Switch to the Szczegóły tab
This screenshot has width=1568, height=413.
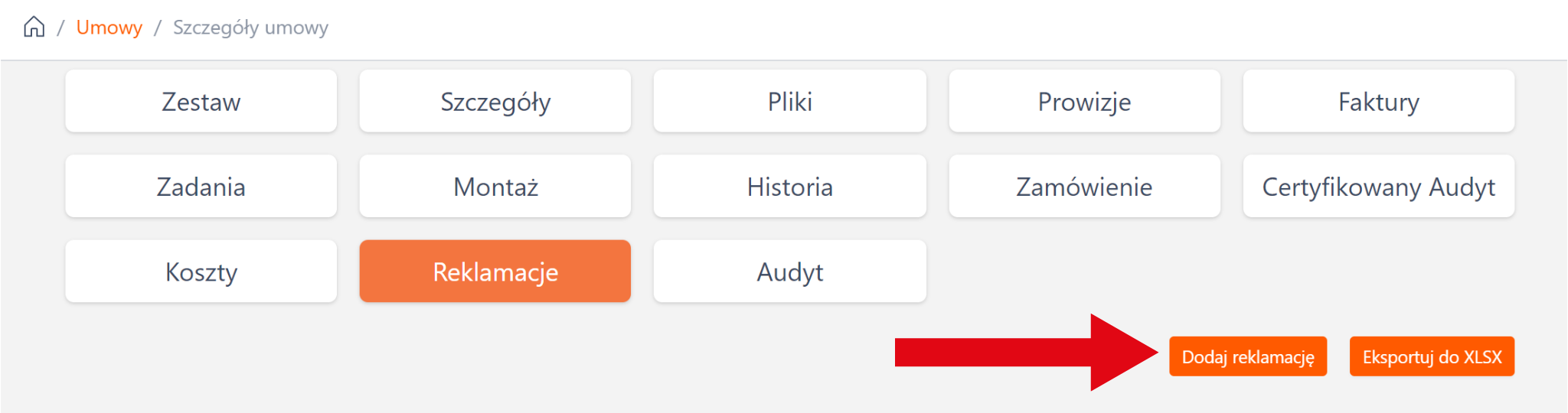pyautogui.click(x=495, y=102)
